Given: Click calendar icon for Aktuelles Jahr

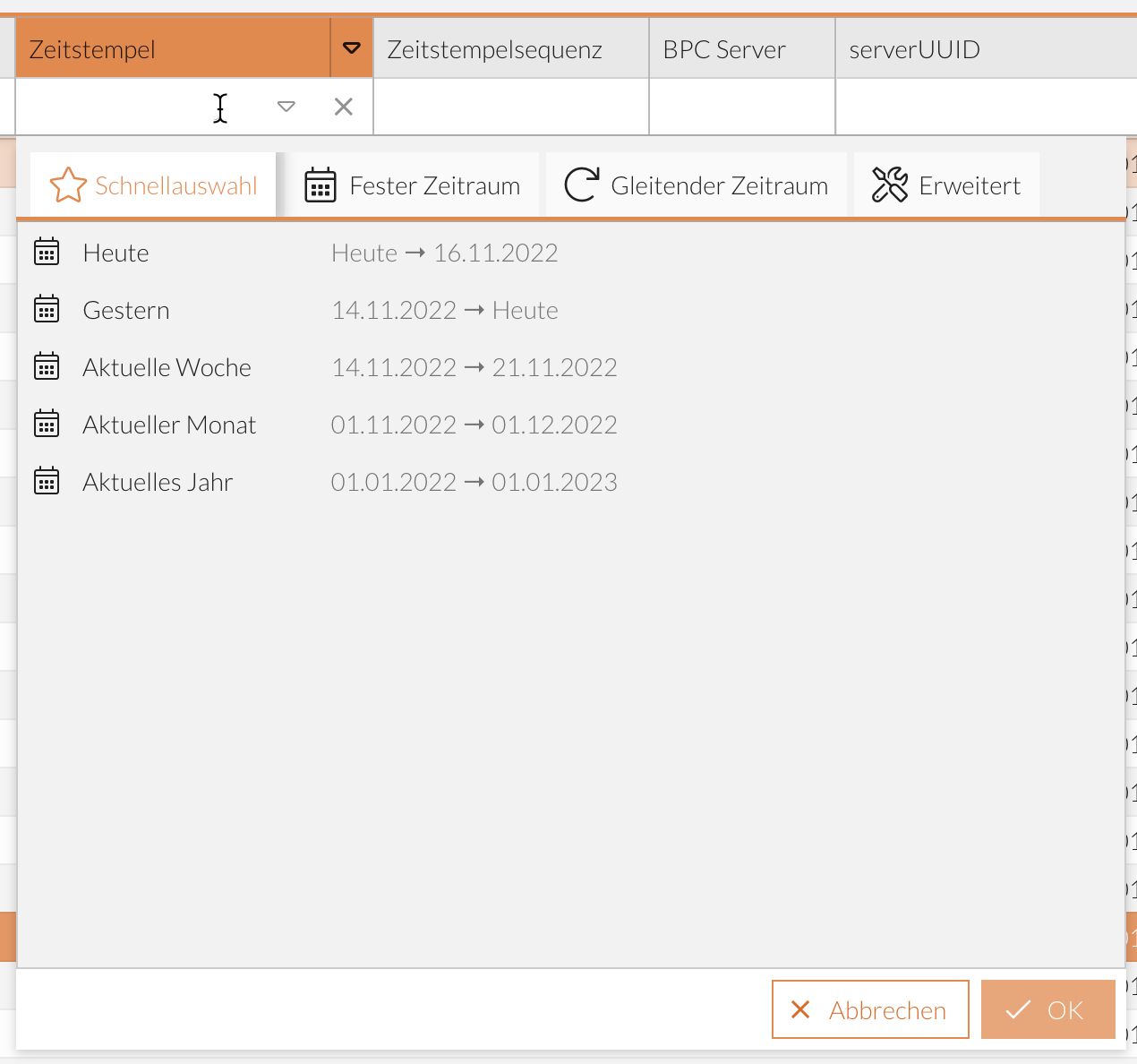Looking at the screenshot, I should click(47, 482).
